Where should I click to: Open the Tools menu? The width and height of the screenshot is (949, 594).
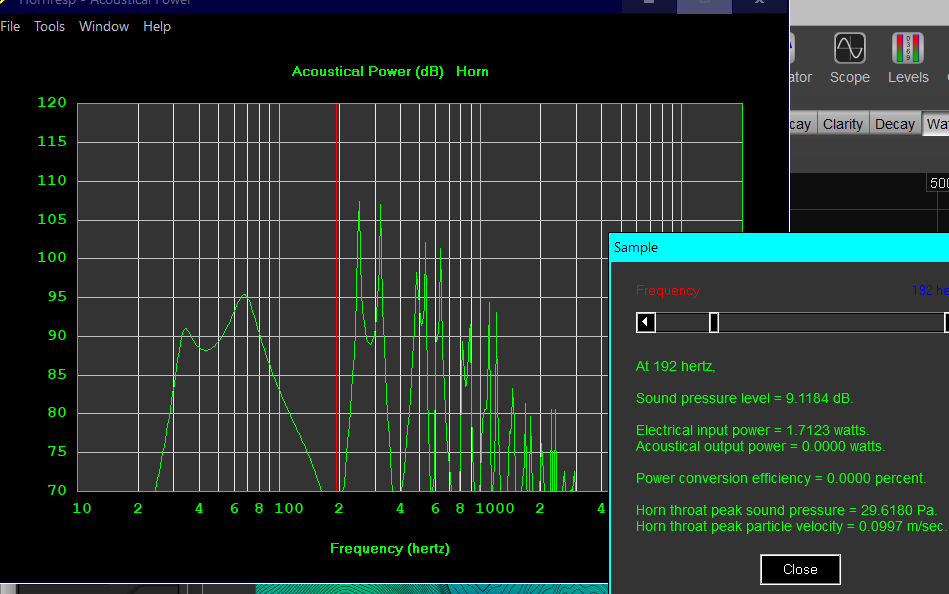click(x=49, y=27)
